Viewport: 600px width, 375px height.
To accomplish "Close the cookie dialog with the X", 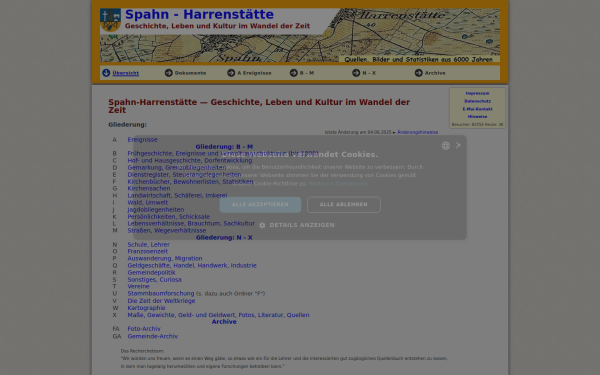I will point(458,145).
